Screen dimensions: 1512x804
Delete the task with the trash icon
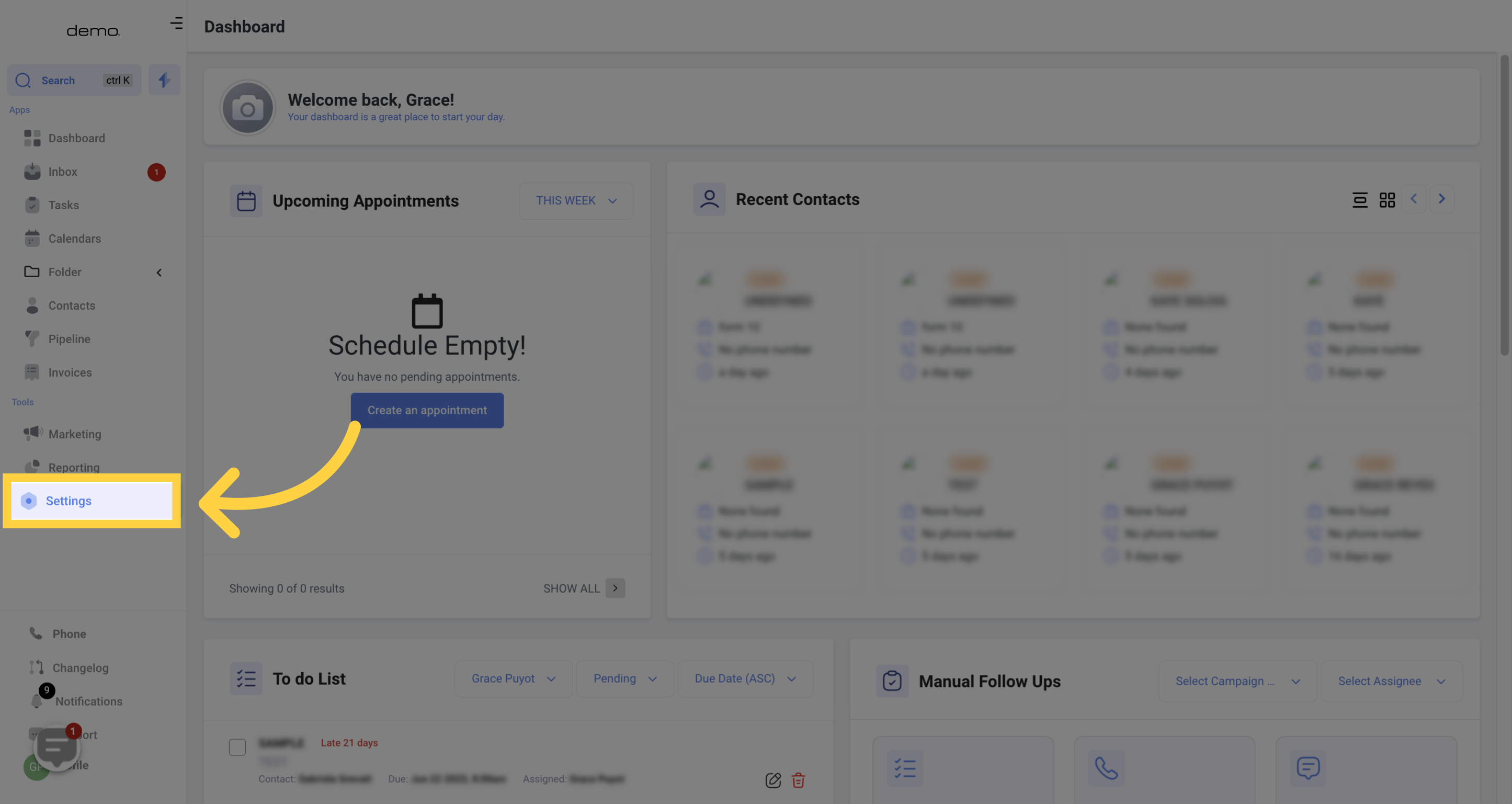click(x=798, y=780)
